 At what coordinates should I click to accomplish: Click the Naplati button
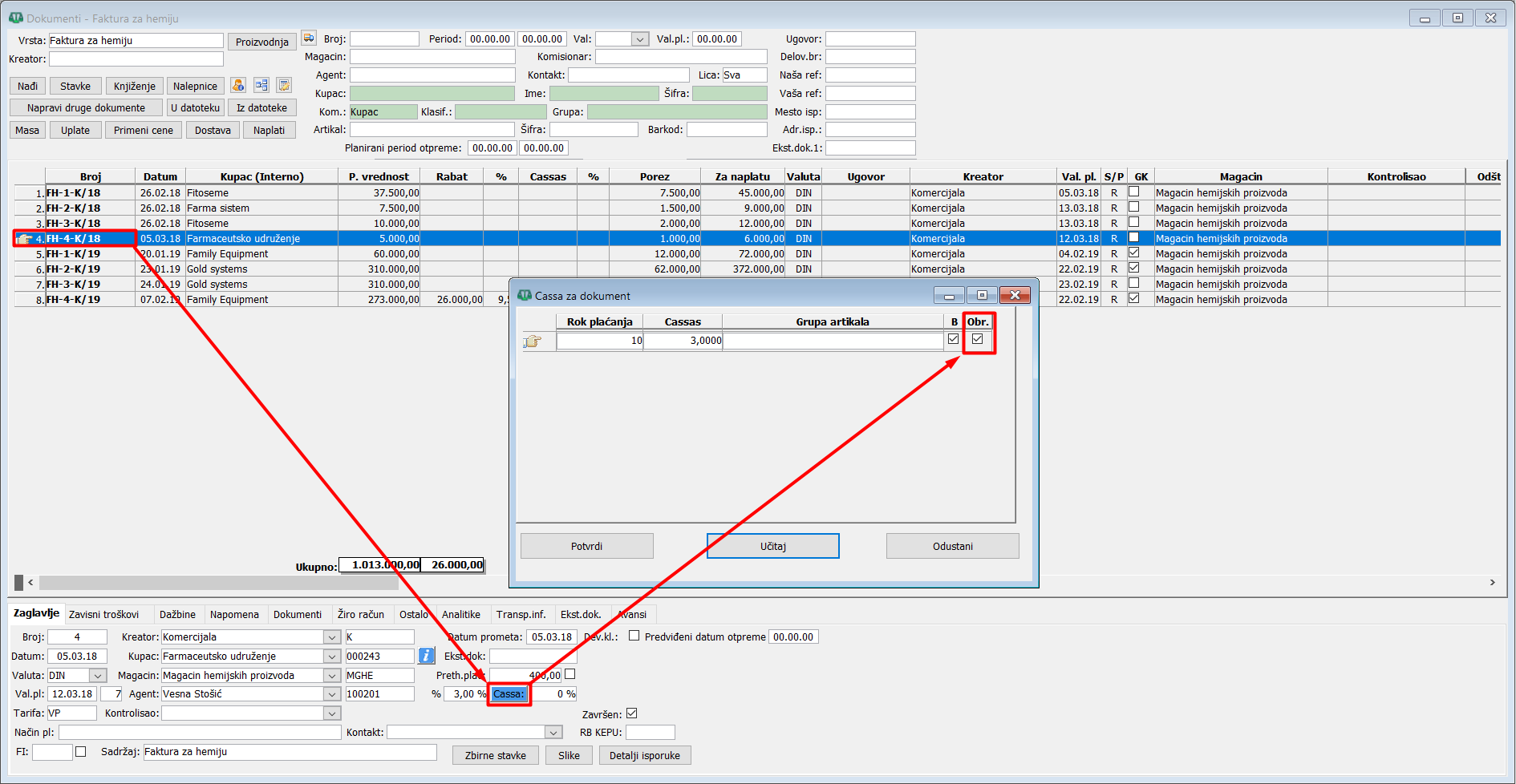270,130
